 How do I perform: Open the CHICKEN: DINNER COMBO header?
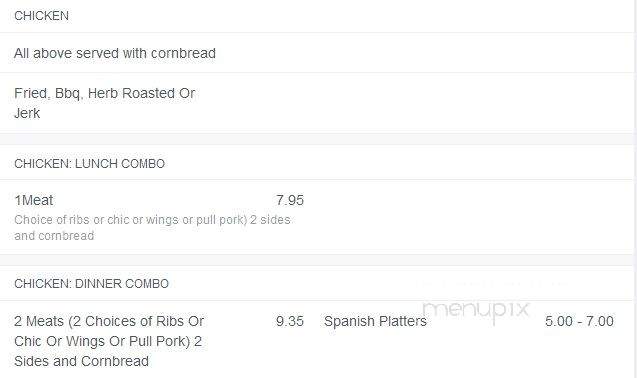point(91,284)
